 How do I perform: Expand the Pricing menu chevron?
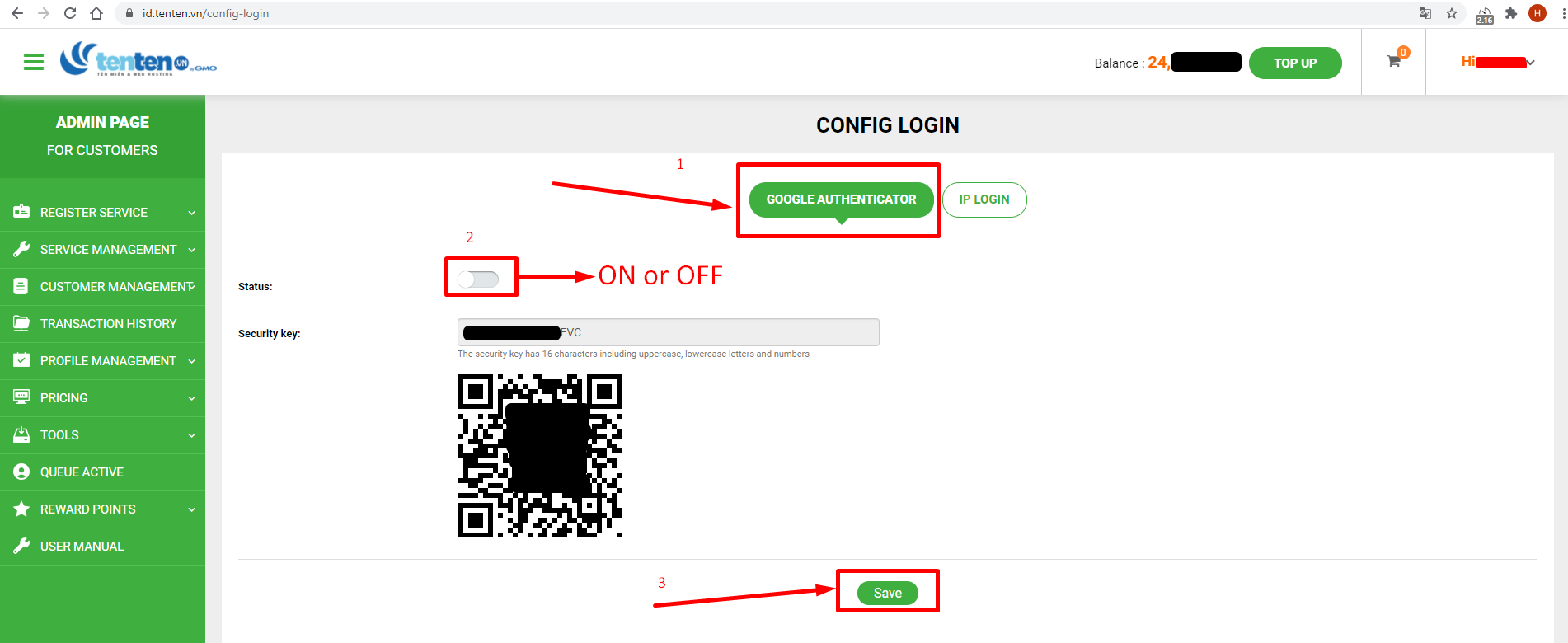[x=191, y=398]
